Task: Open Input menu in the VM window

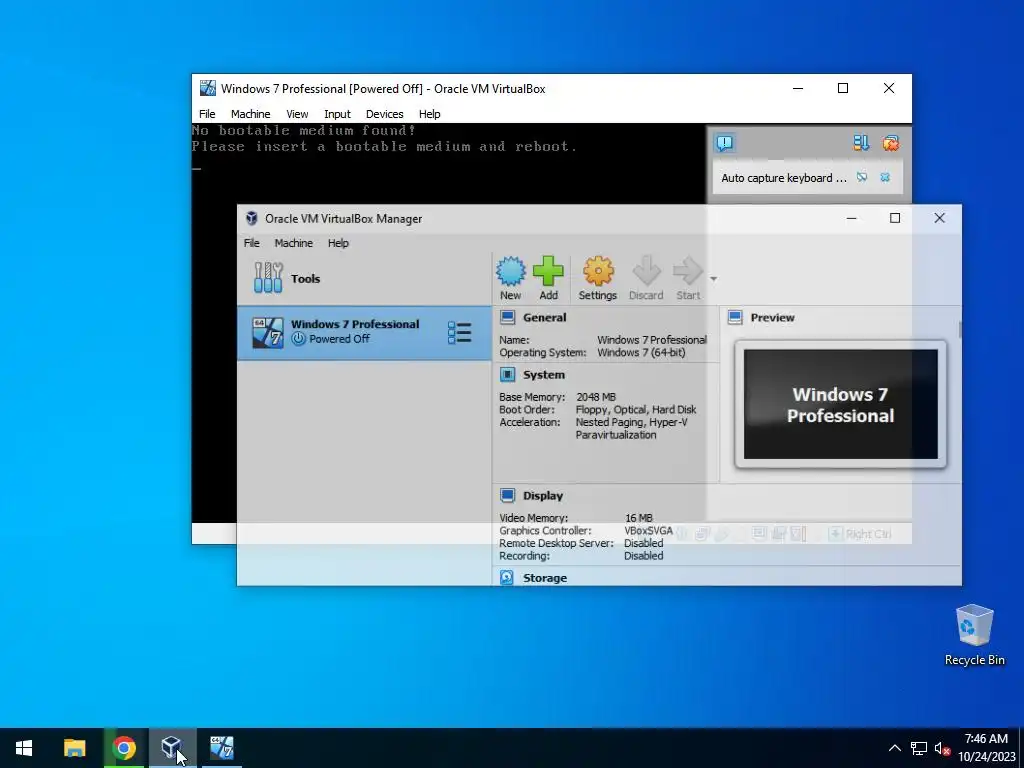Action: click(338, 114)
